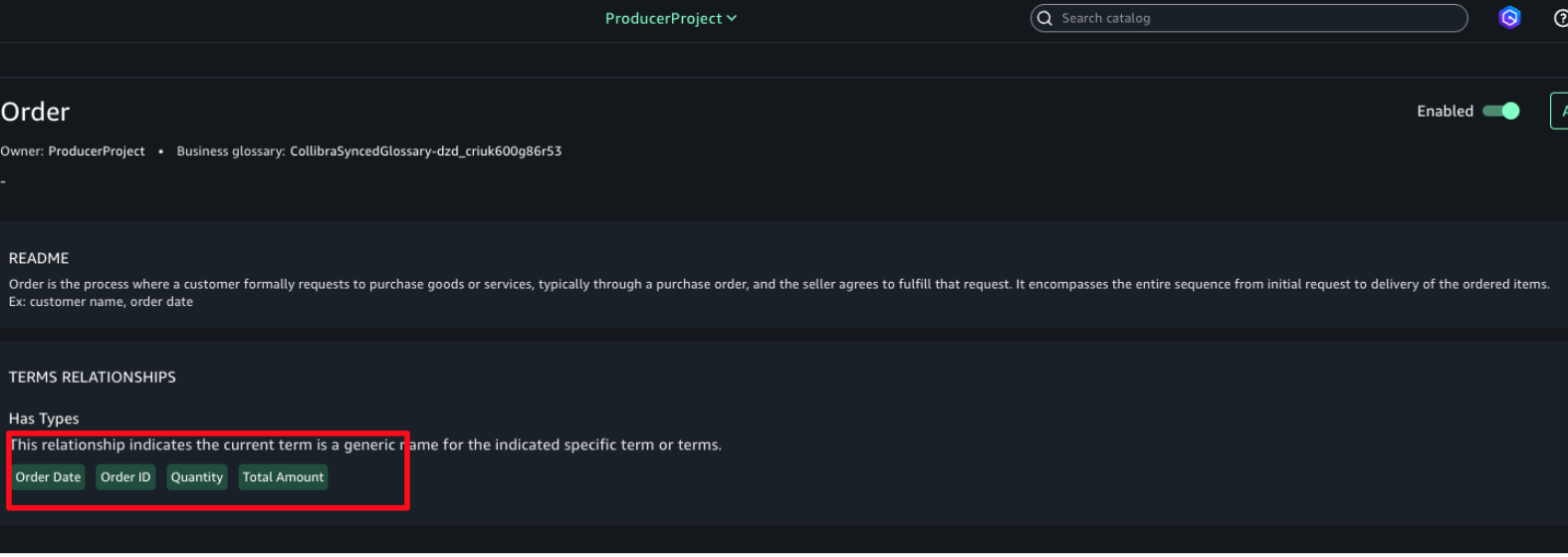Viewport: 1568px width, 557px height.
Task: Click the Enabled label text
Action: coord(1445,112)
